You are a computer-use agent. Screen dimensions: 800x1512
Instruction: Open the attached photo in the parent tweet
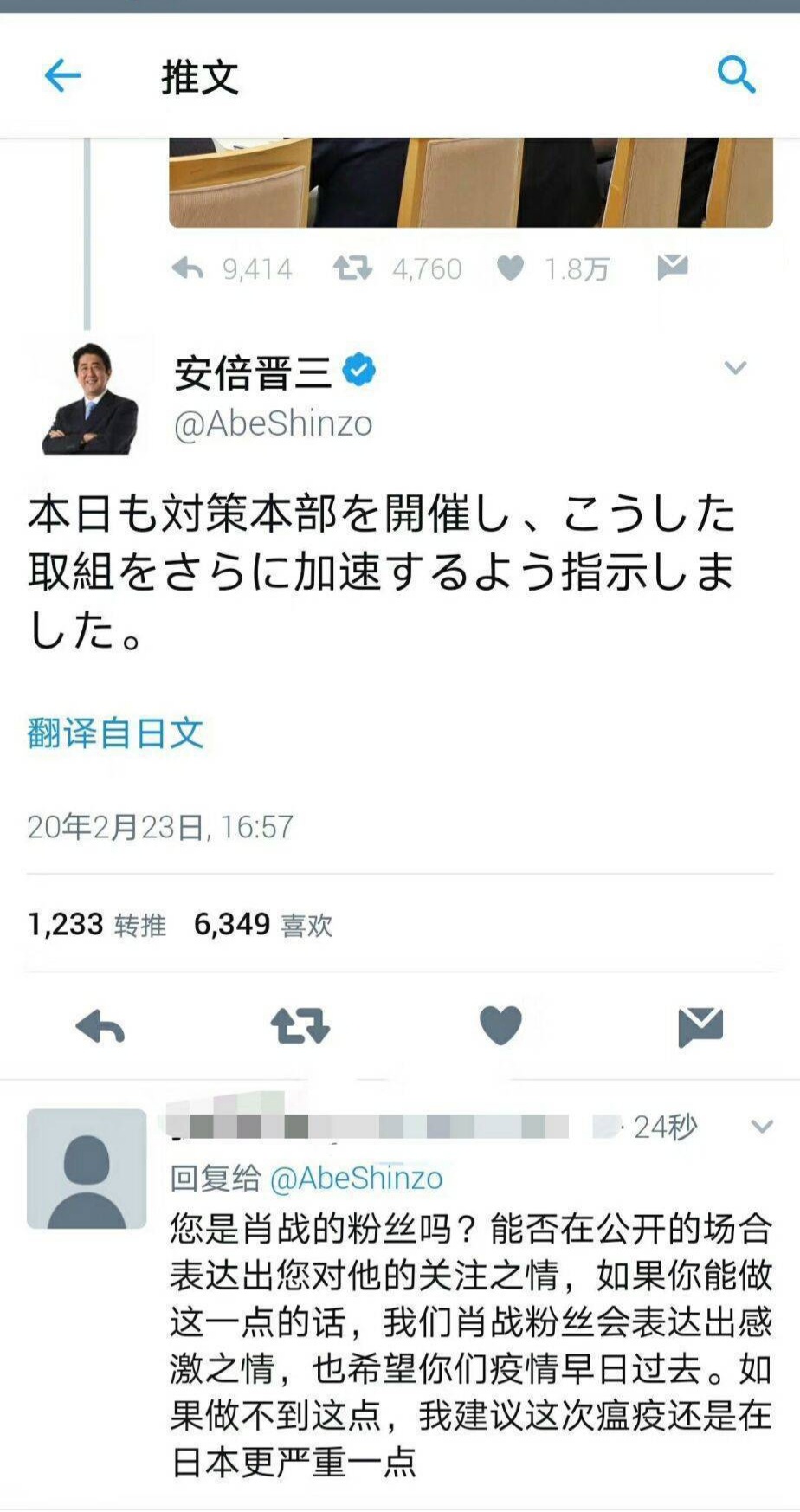tap(471, 183)
